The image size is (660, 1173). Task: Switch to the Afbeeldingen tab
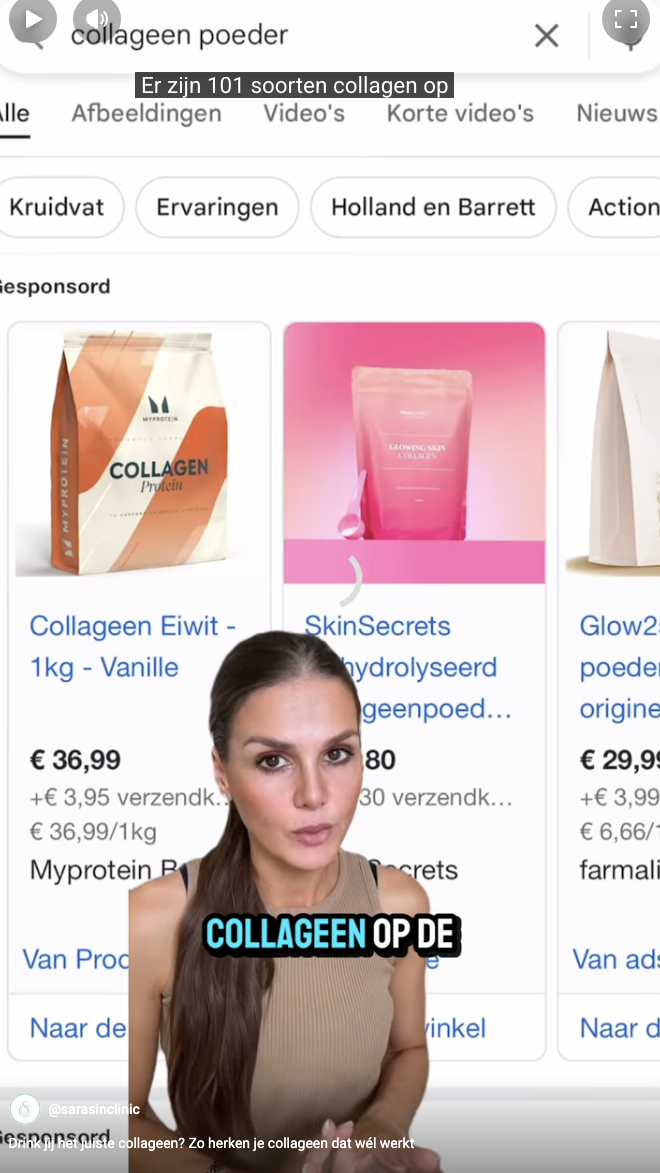tap(147, 114)
